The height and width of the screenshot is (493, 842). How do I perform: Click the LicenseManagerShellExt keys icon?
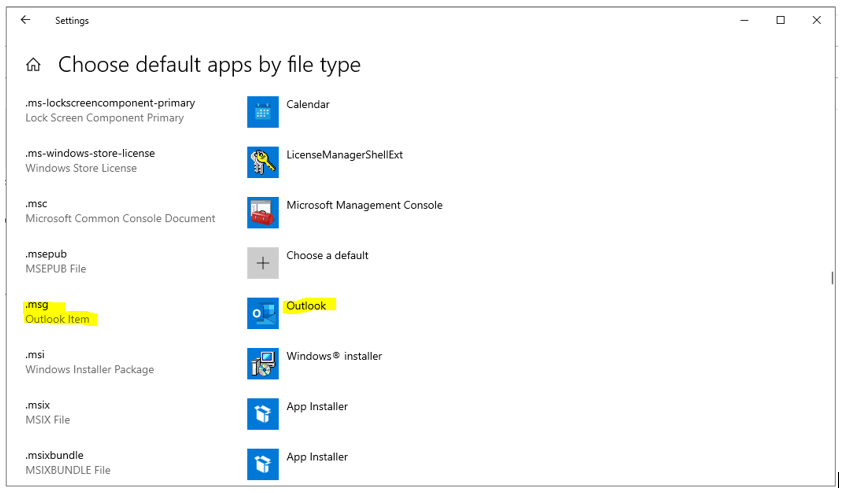point(263,162)
